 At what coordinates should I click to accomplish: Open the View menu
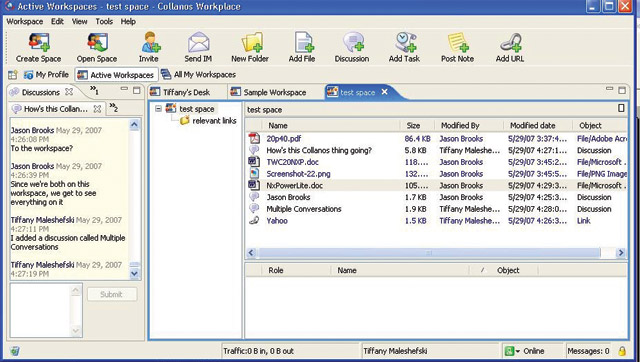(80, 22)
